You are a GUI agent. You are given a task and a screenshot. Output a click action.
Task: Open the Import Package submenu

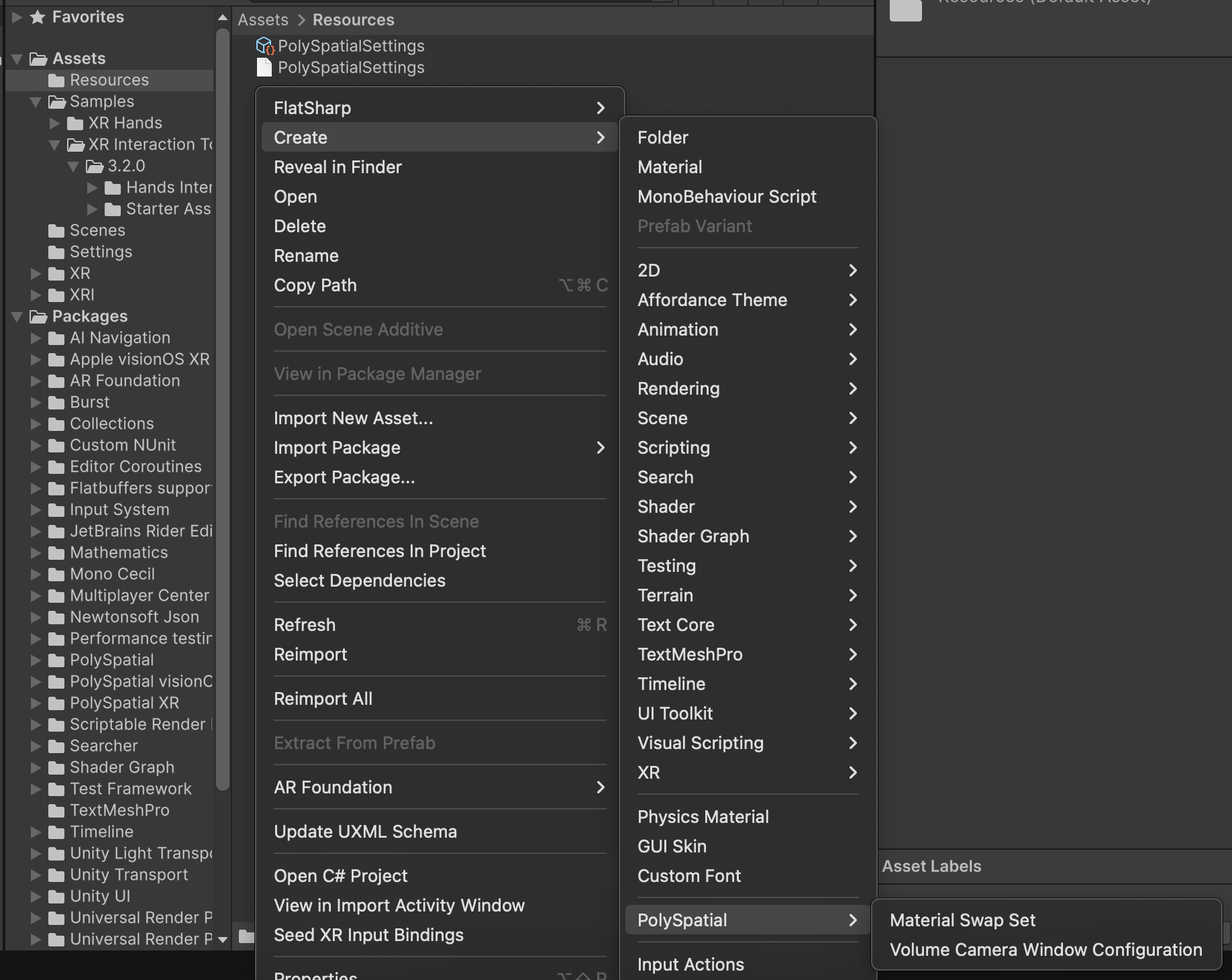[x=440, y=448]
